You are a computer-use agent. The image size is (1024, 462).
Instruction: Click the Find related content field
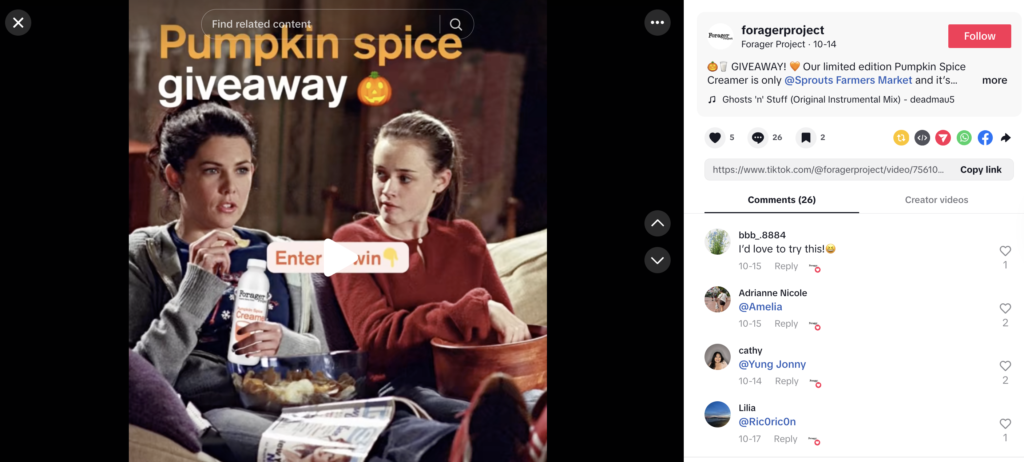[320, 24]
